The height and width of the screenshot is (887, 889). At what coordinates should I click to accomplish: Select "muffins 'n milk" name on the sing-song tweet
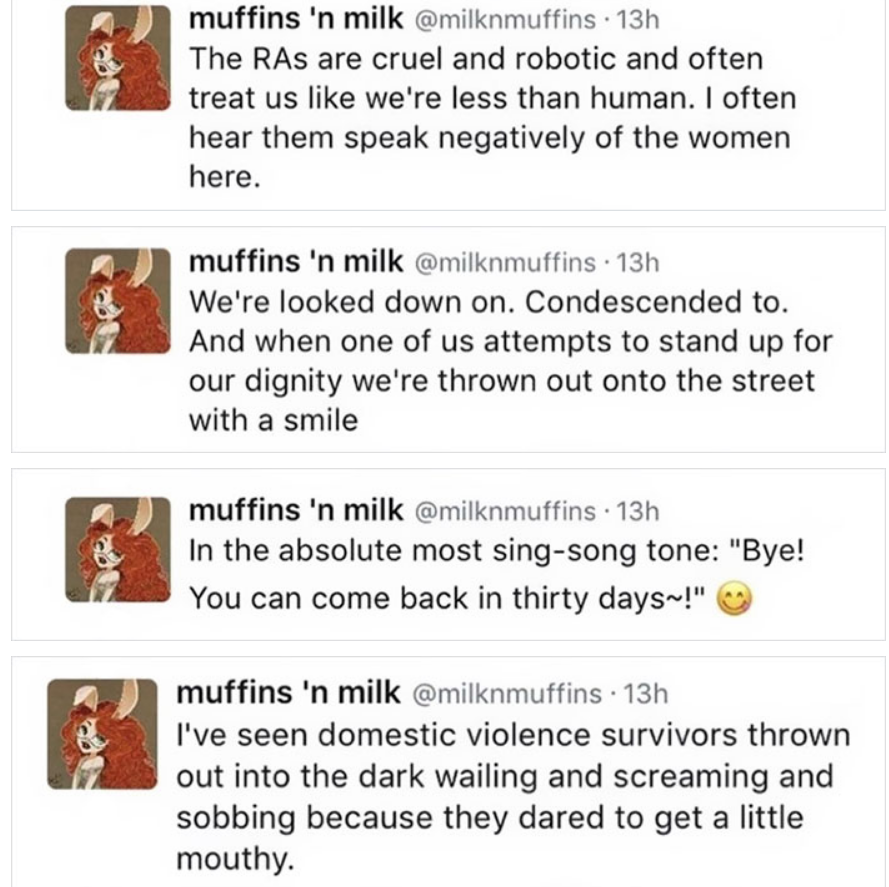[294, 510]
